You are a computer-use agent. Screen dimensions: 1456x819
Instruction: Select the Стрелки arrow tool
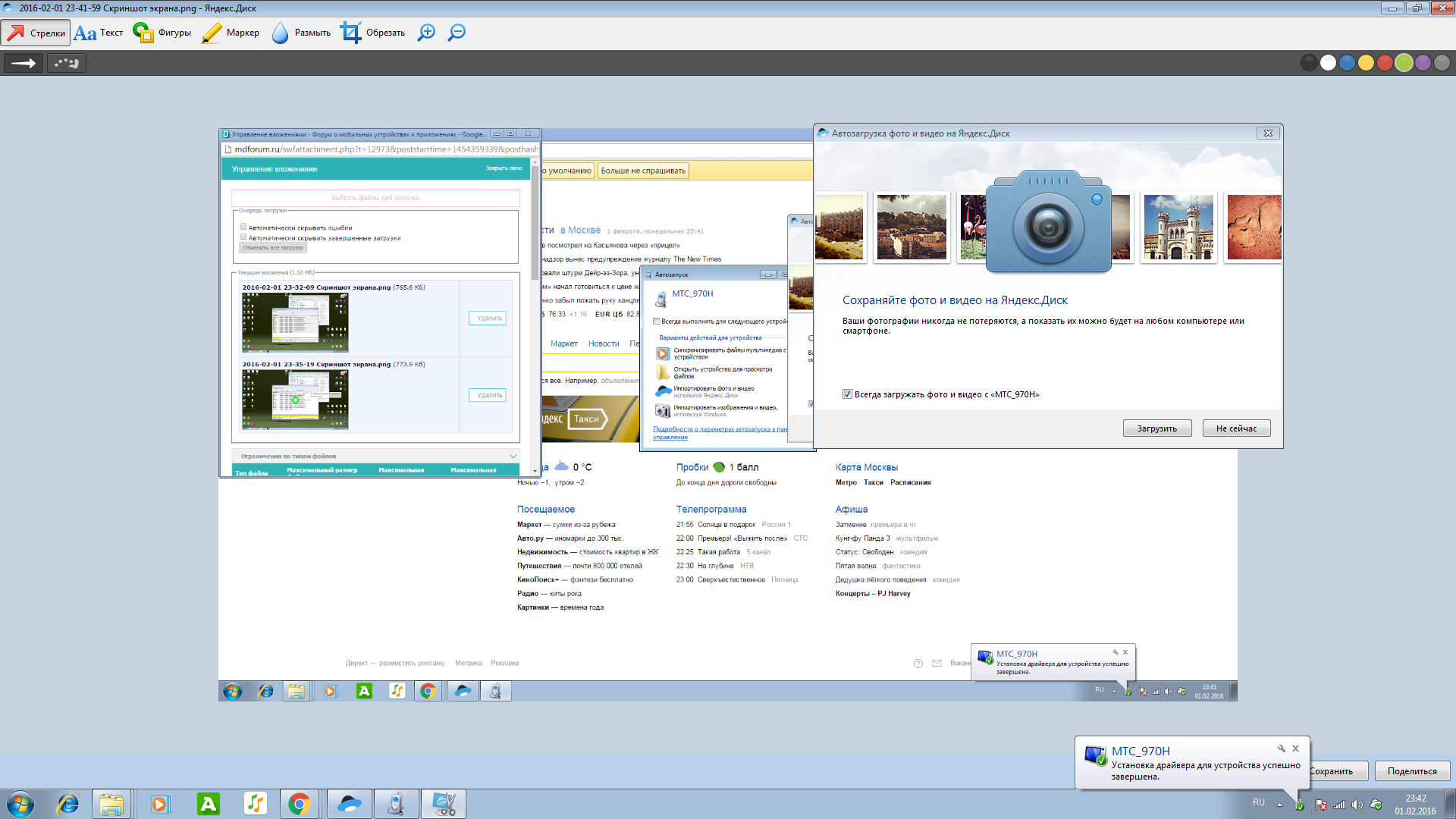tap(36, 33)
